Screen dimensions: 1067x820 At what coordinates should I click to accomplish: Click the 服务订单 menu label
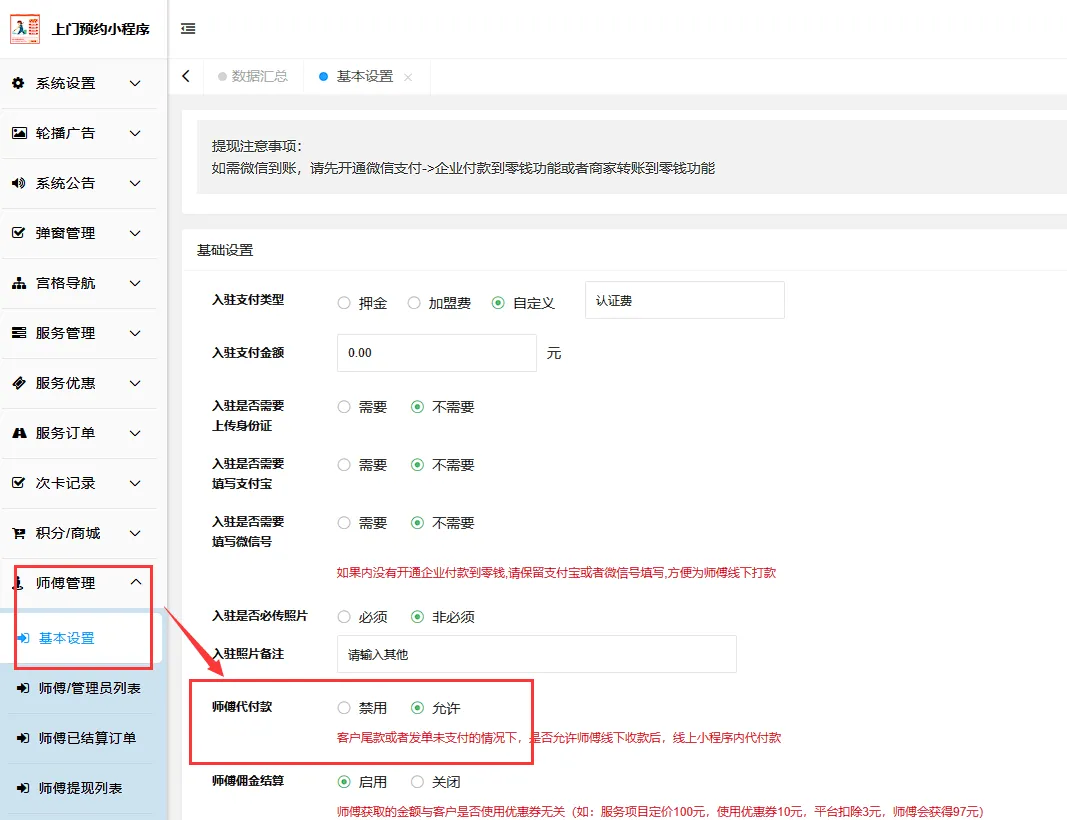coord(65,433)
